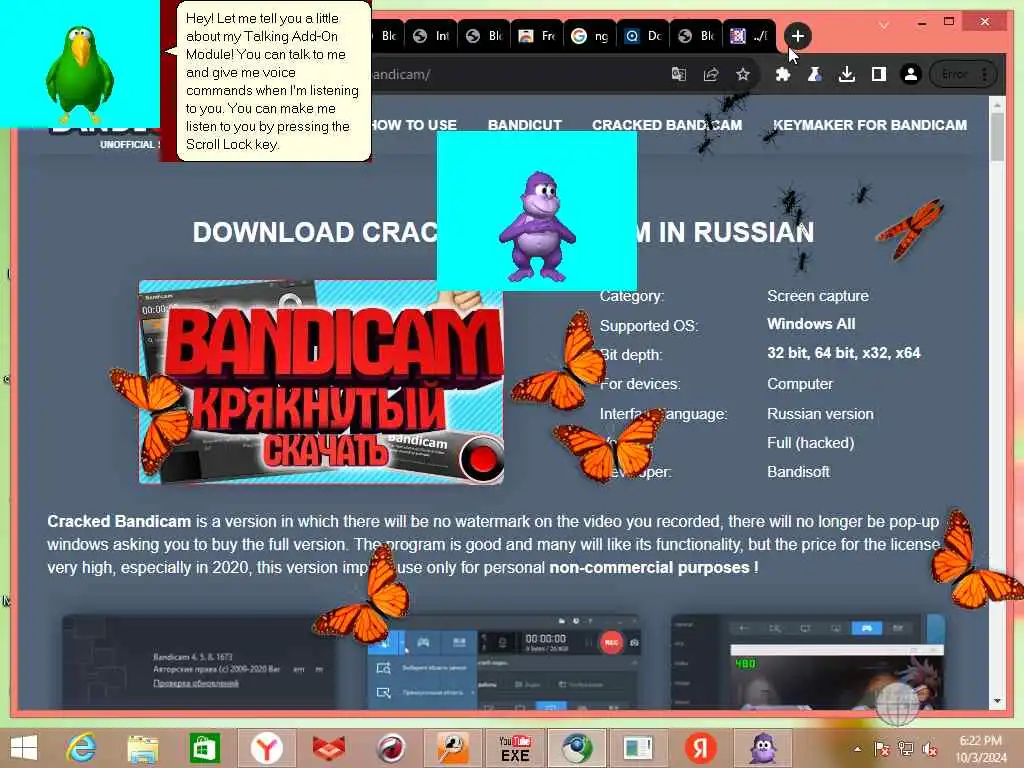Click the Chrome Labs flask icon
The width and height of the screenshot is (1024, 768).
point(814,74)
